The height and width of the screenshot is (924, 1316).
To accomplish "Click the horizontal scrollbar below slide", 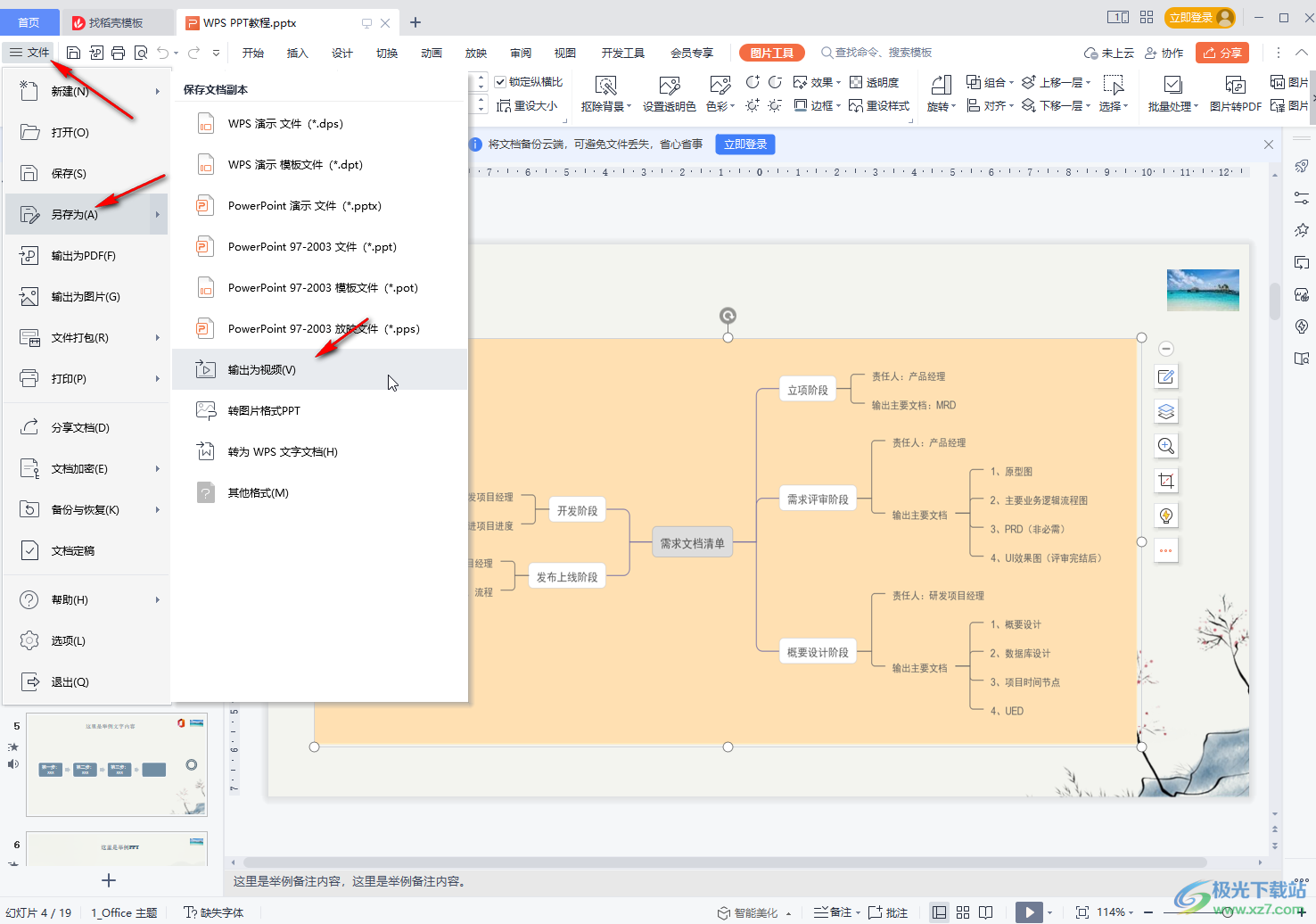I will 725,862.
